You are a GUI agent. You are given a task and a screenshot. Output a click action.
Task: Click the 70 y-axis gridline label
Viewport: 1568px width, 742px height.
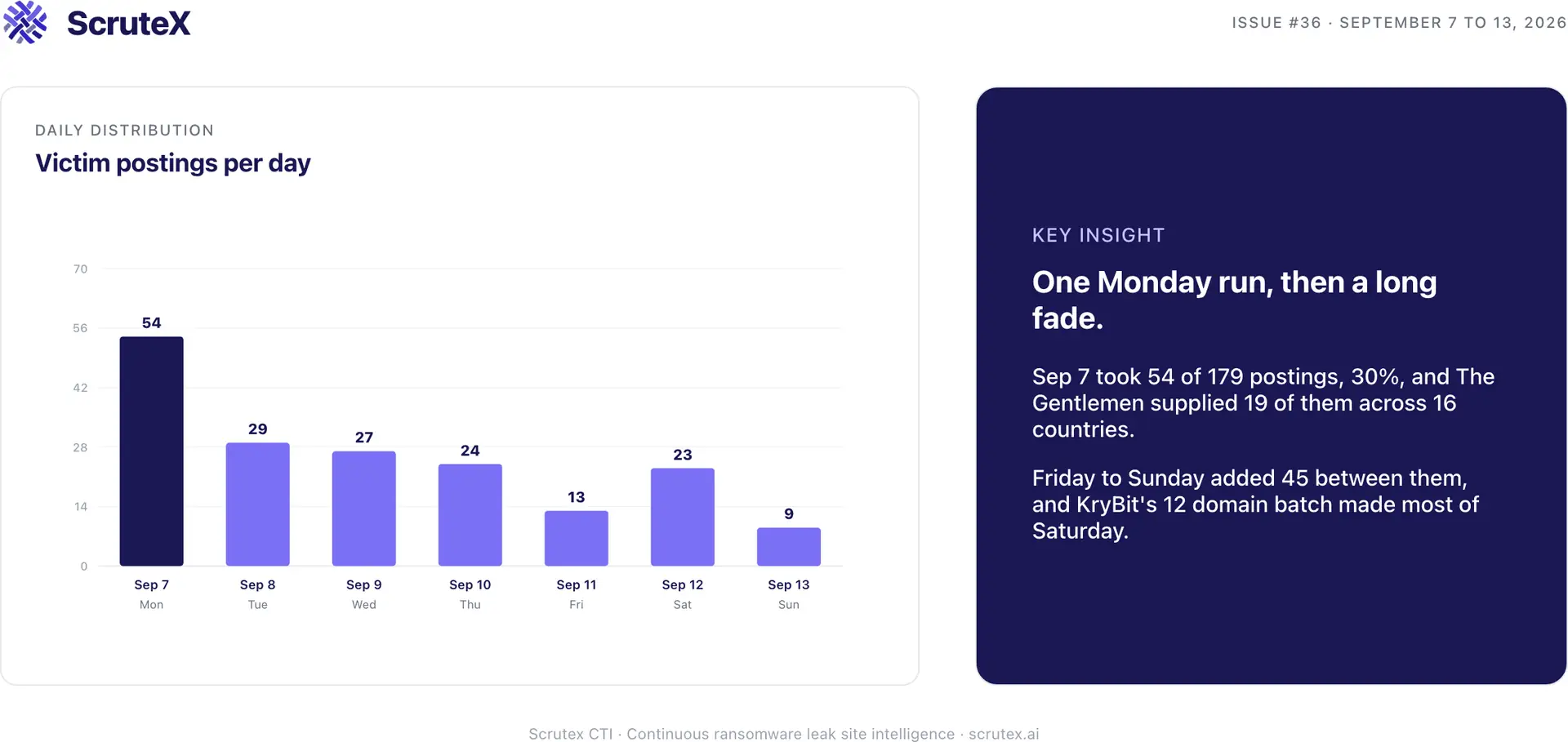(80, 269)
